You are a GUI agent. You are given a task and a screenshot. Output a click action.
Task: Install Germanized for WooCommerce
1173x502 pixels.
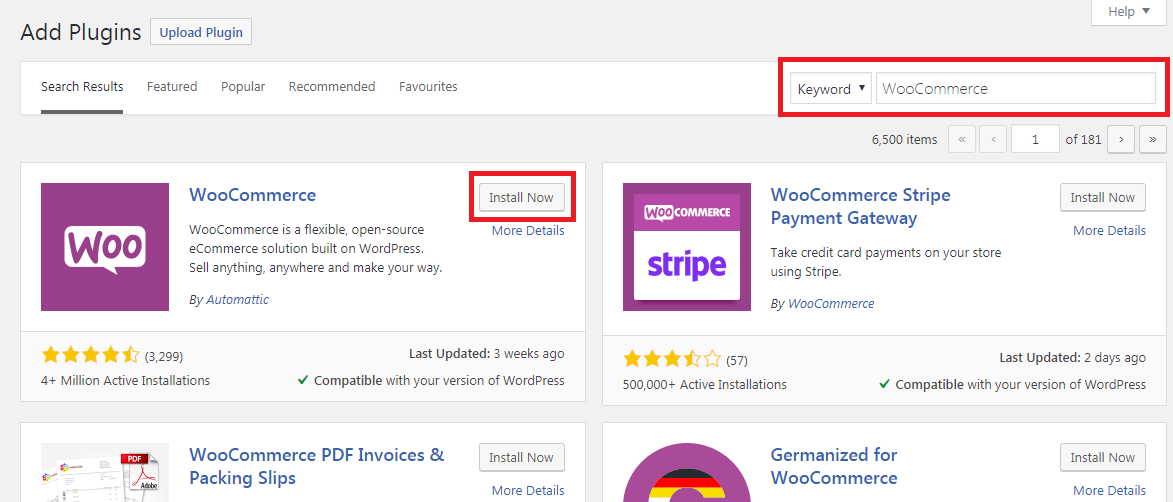point(1103,457)
